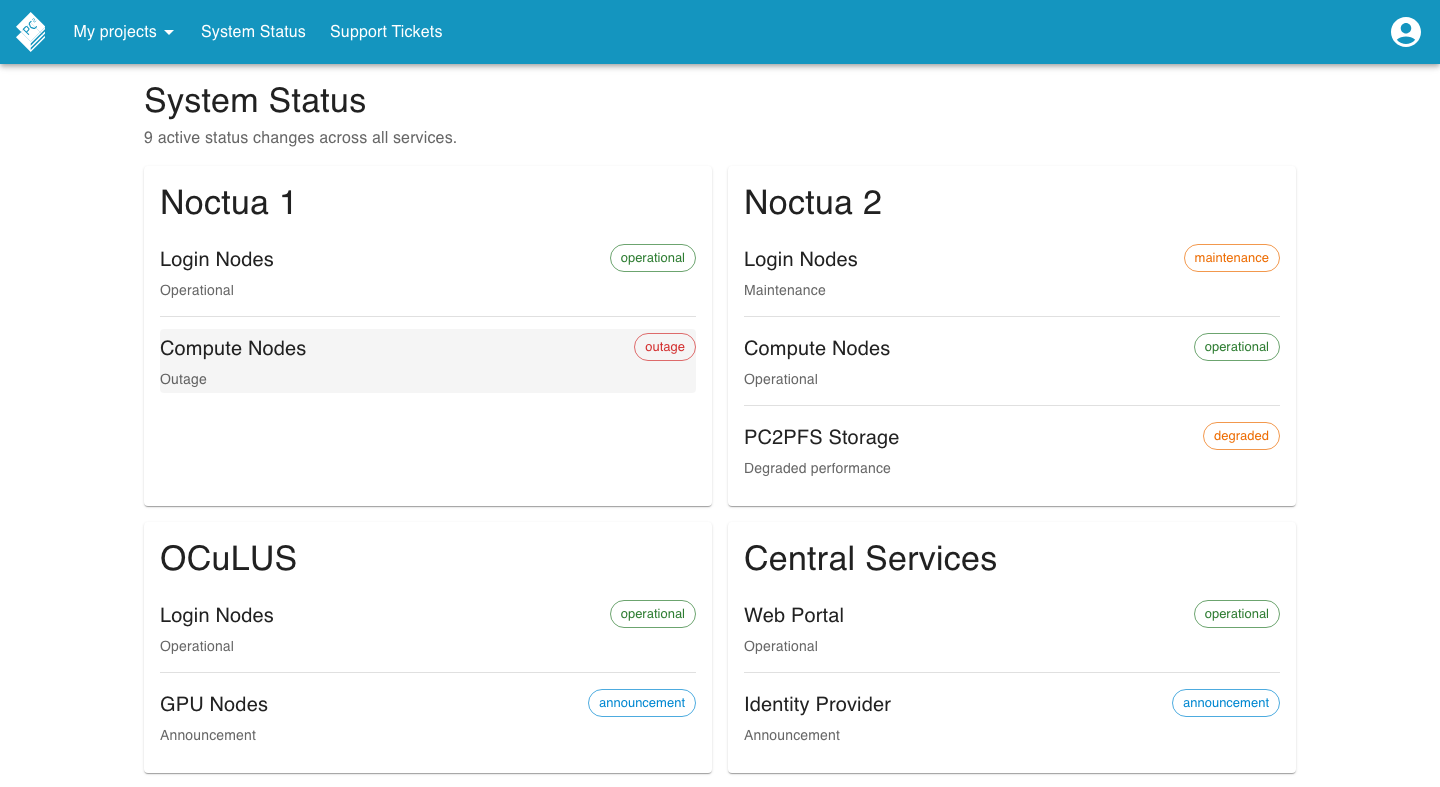This screenshot has height=787, width=1440.
Task: Click the 'Outage' description under Compute Nodes
Action: 183,379
